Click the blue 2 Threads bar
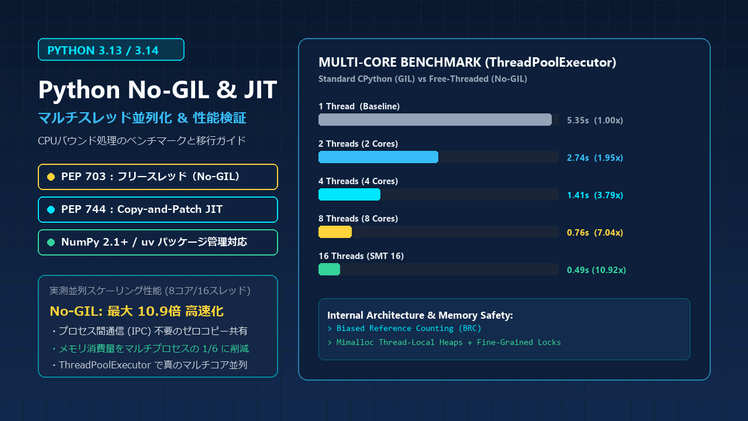Viewport: 748px width, 421px height. [378, 157]
